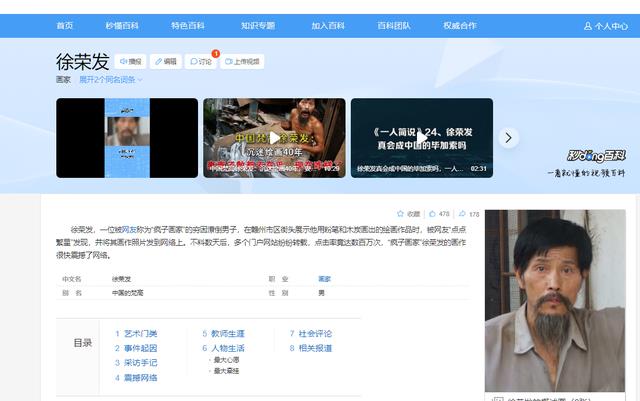Click the 播报 speaker button

131,62
